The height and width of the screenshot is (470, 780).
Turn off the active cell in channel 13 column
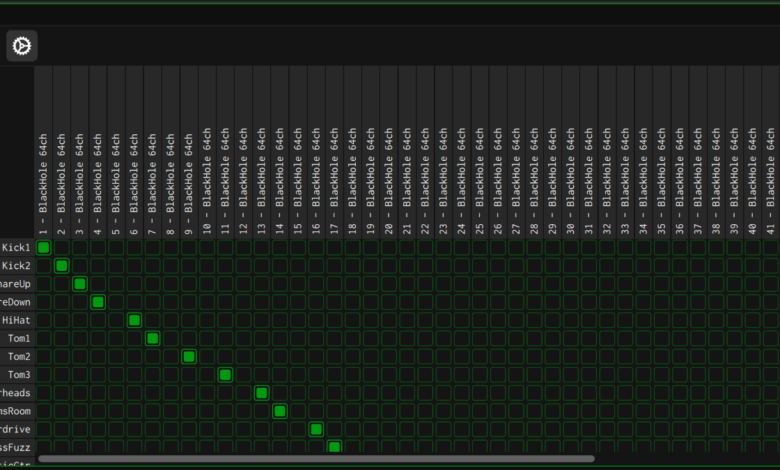click(262, 393)
